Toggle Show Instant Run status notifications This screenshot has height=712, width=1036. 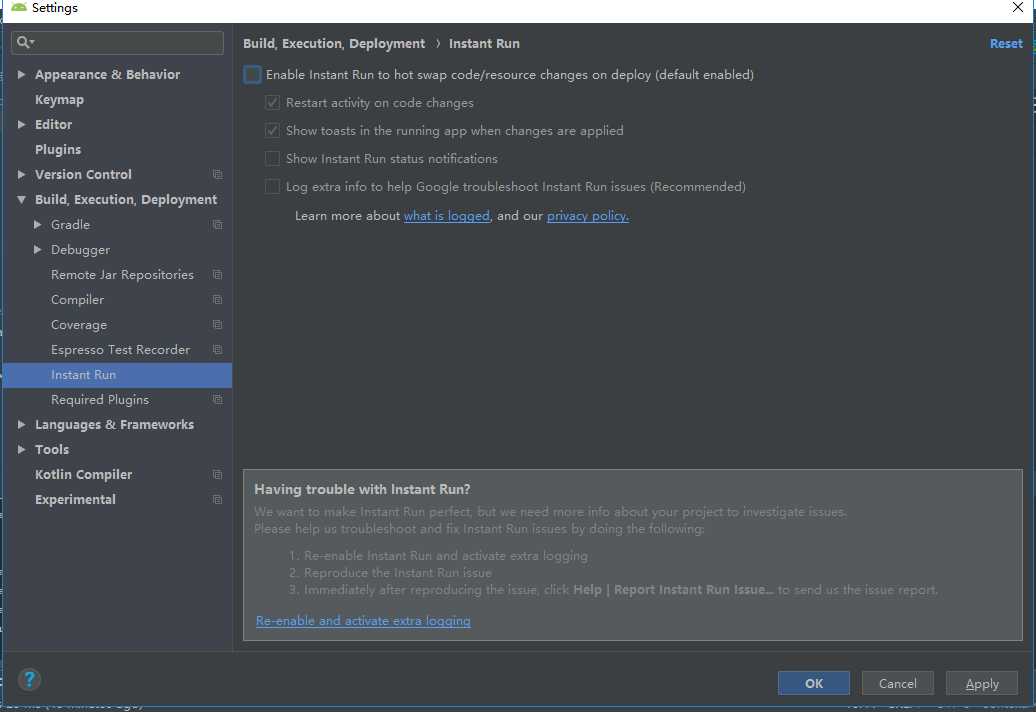272,159
